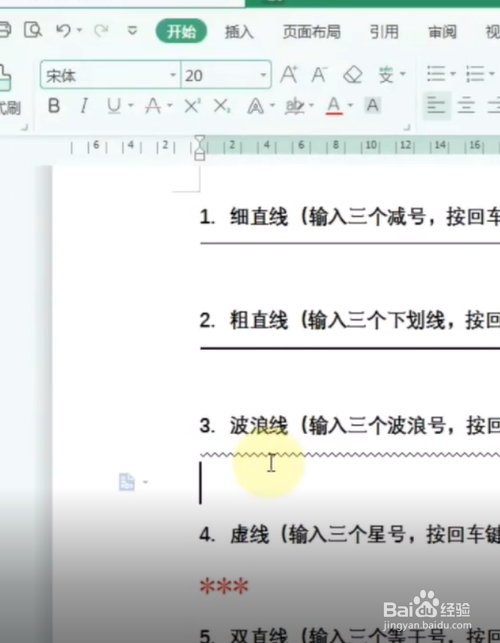Screen dimensions: 500x643
Task: Toggle italic formatting I
Action: click(x=84, y=106)
